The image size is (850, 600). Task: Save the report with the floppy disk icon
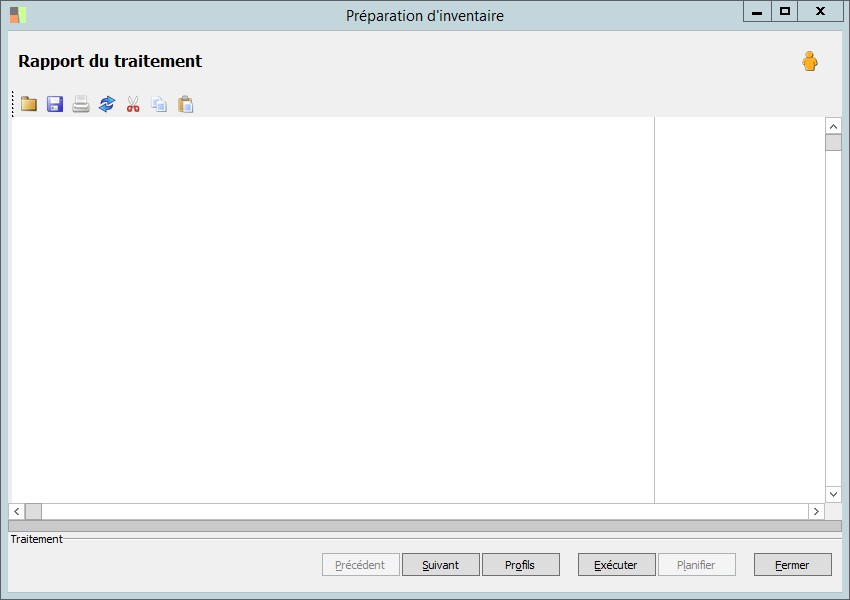click(55, 104)
